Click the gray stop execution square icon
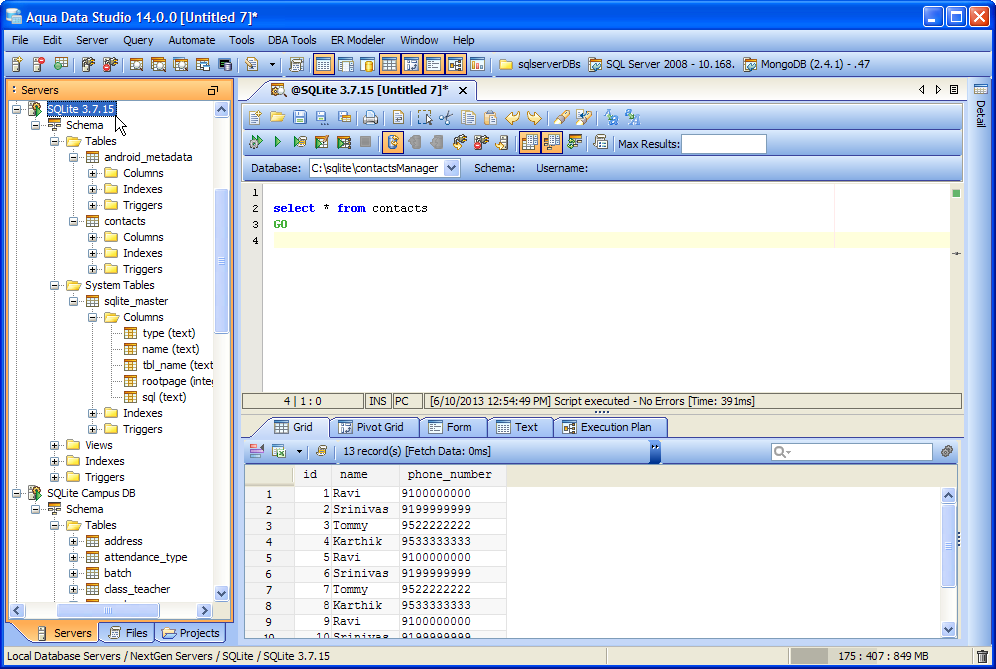The image size is (996, 669). 365,142
